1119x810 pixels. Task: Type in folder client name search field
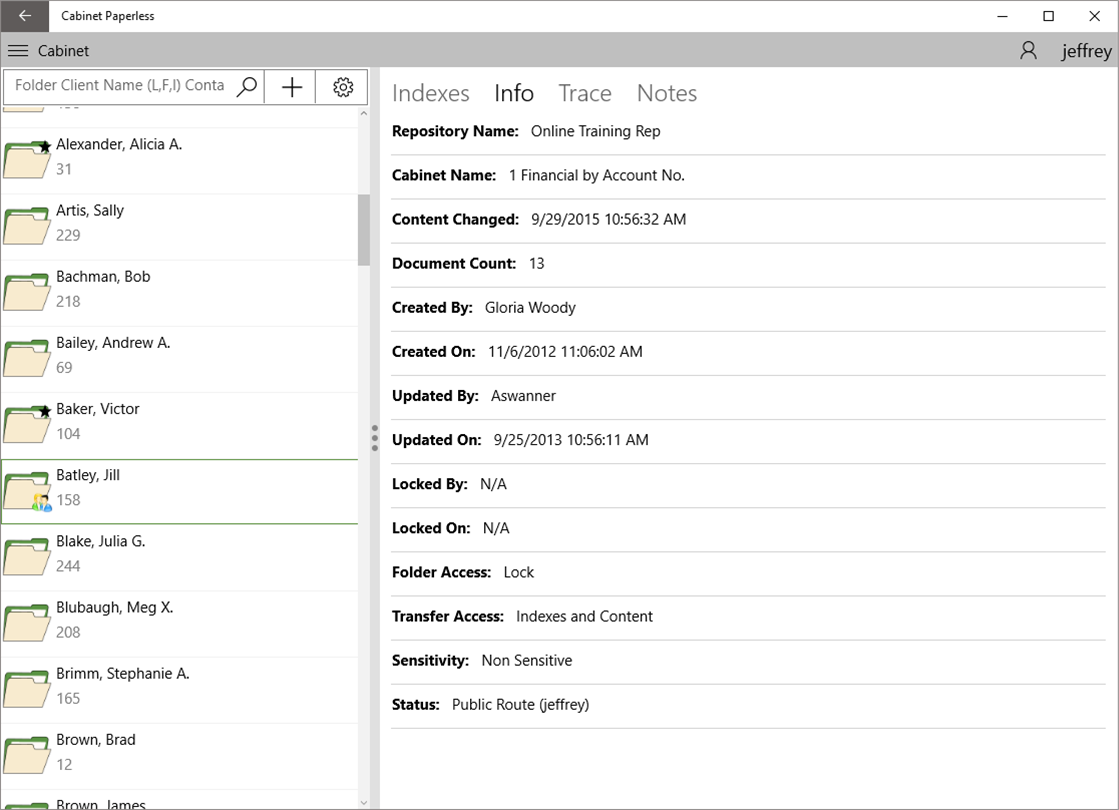point(120,86)
